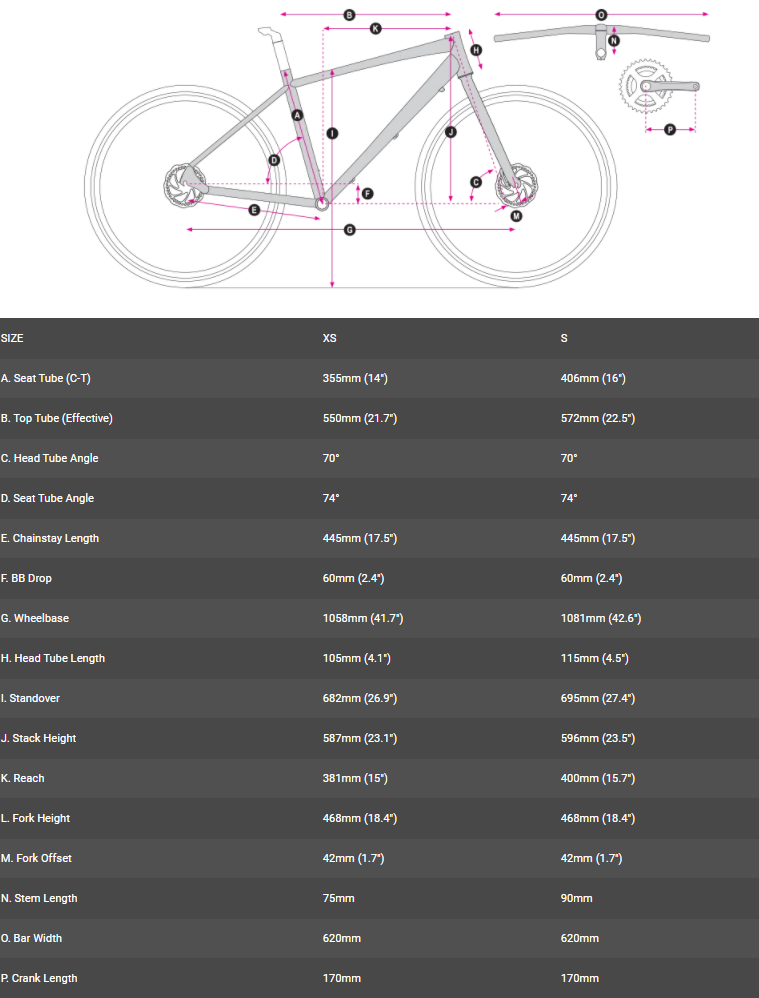Select the F BB drop marker
The width and height of the screenshot is (759, 998).
[x=367, y=193]
